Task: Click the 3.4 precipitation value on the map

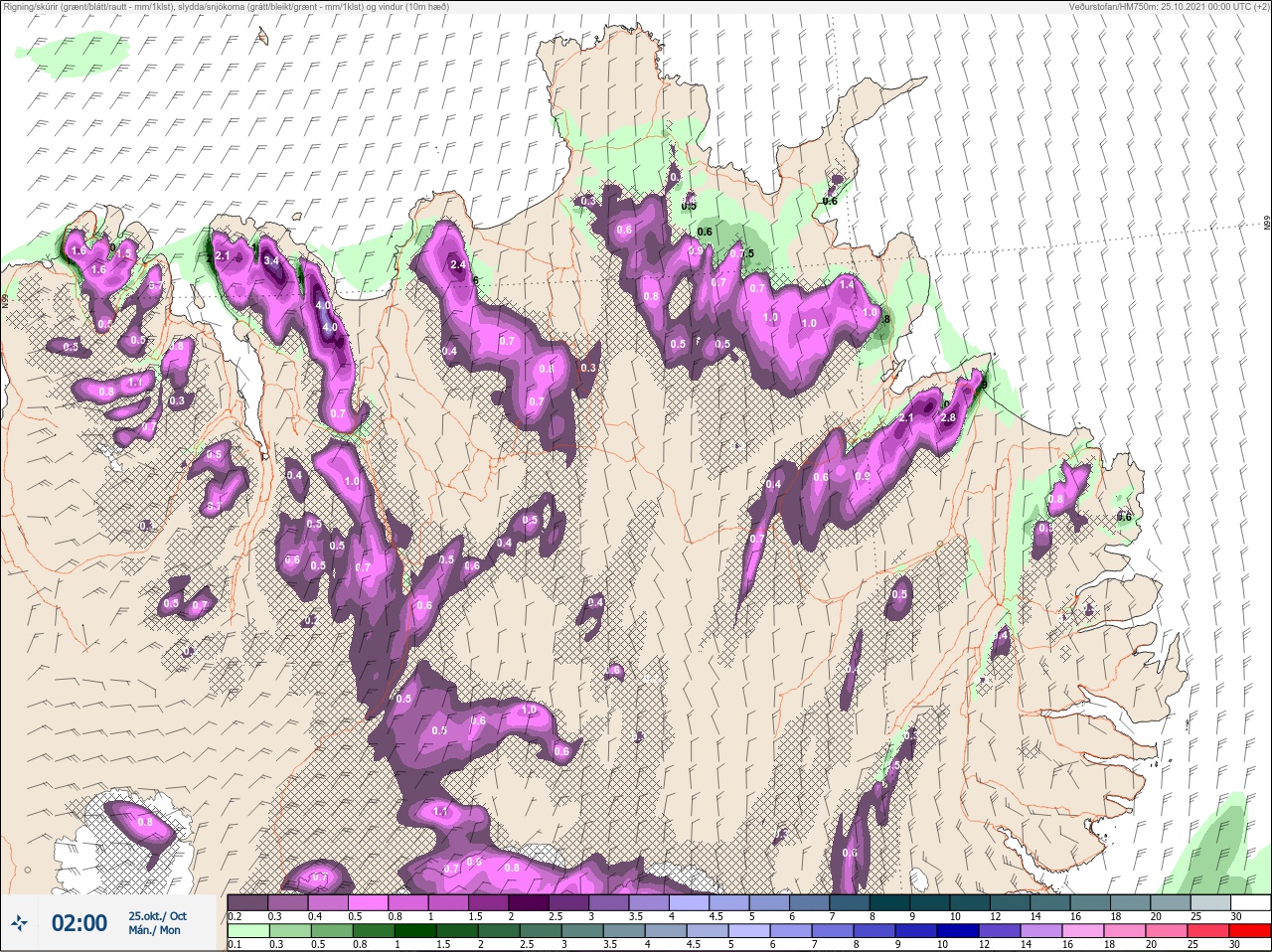Action: coord(270,261)
